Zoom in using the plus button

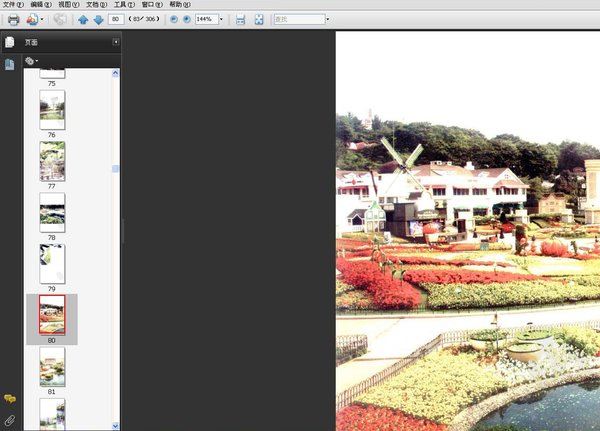click(187, 19)
